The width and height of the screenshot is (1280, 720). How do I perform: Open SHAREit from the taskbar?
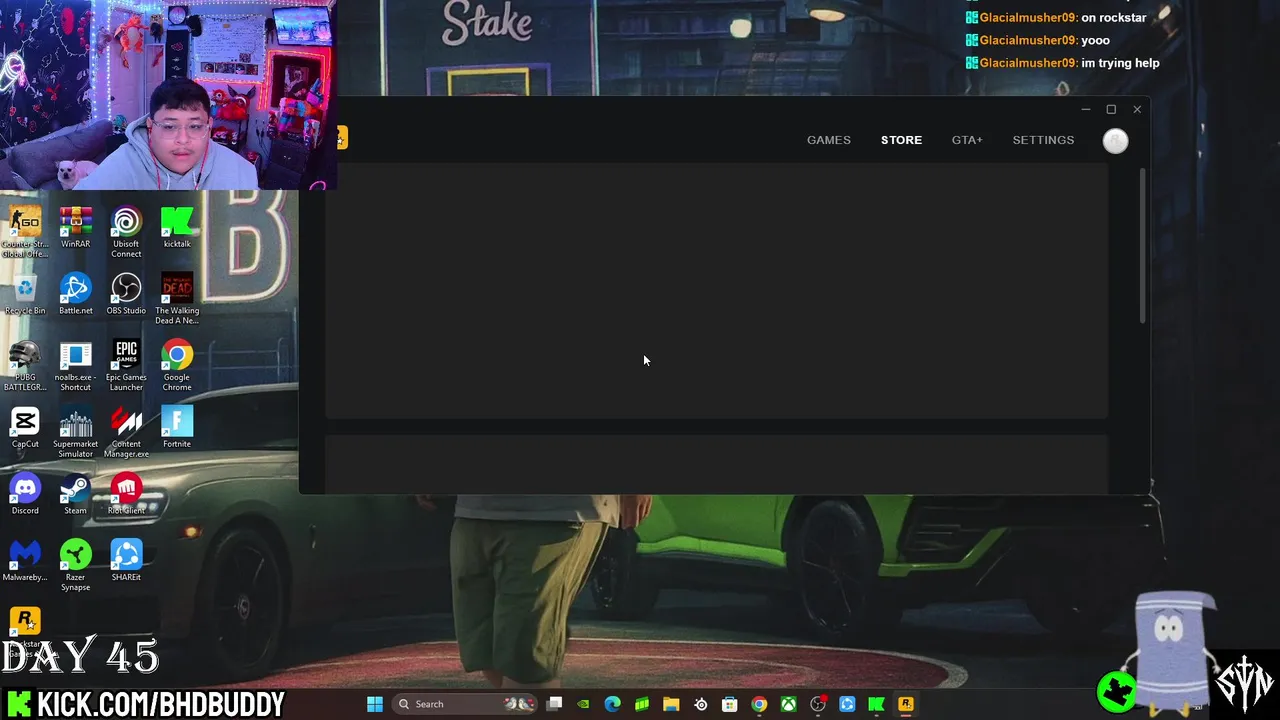tap(847, 704)
